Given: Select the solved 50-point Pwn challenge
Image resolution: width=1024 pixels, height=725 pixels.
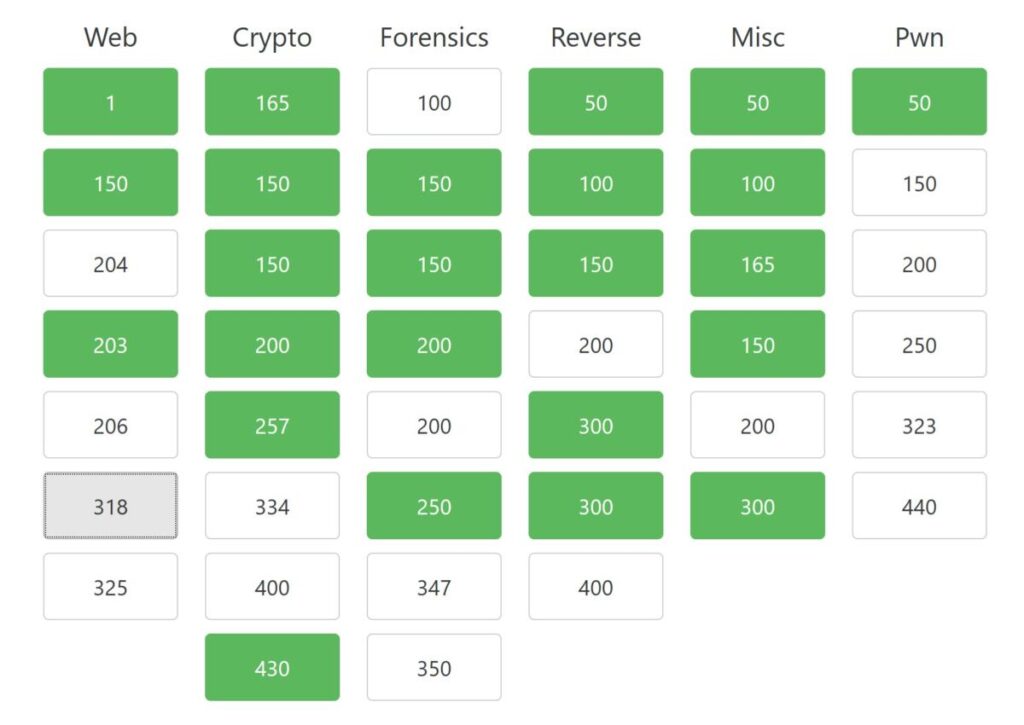Looking at the screenshot, I should pos(919,101).
